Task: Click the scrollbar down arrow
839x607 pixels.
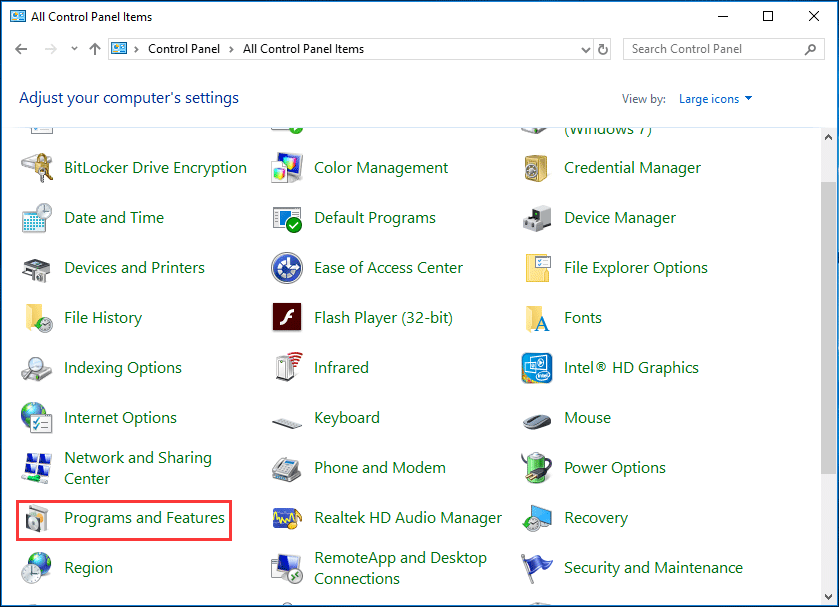Action: pos(828,596)
